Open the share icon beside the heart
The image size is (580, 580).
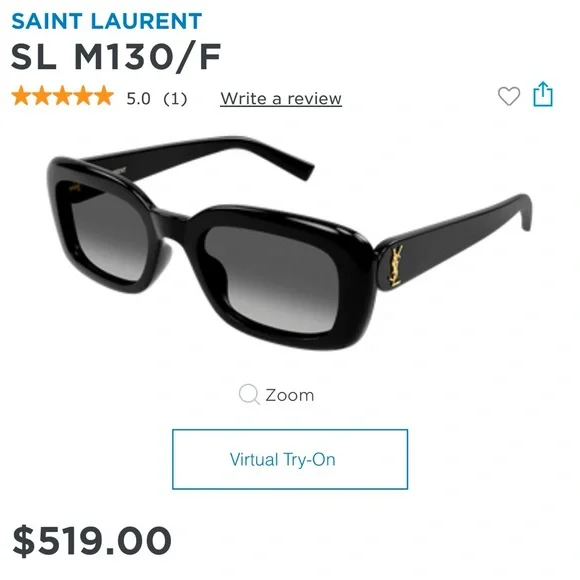543,94
